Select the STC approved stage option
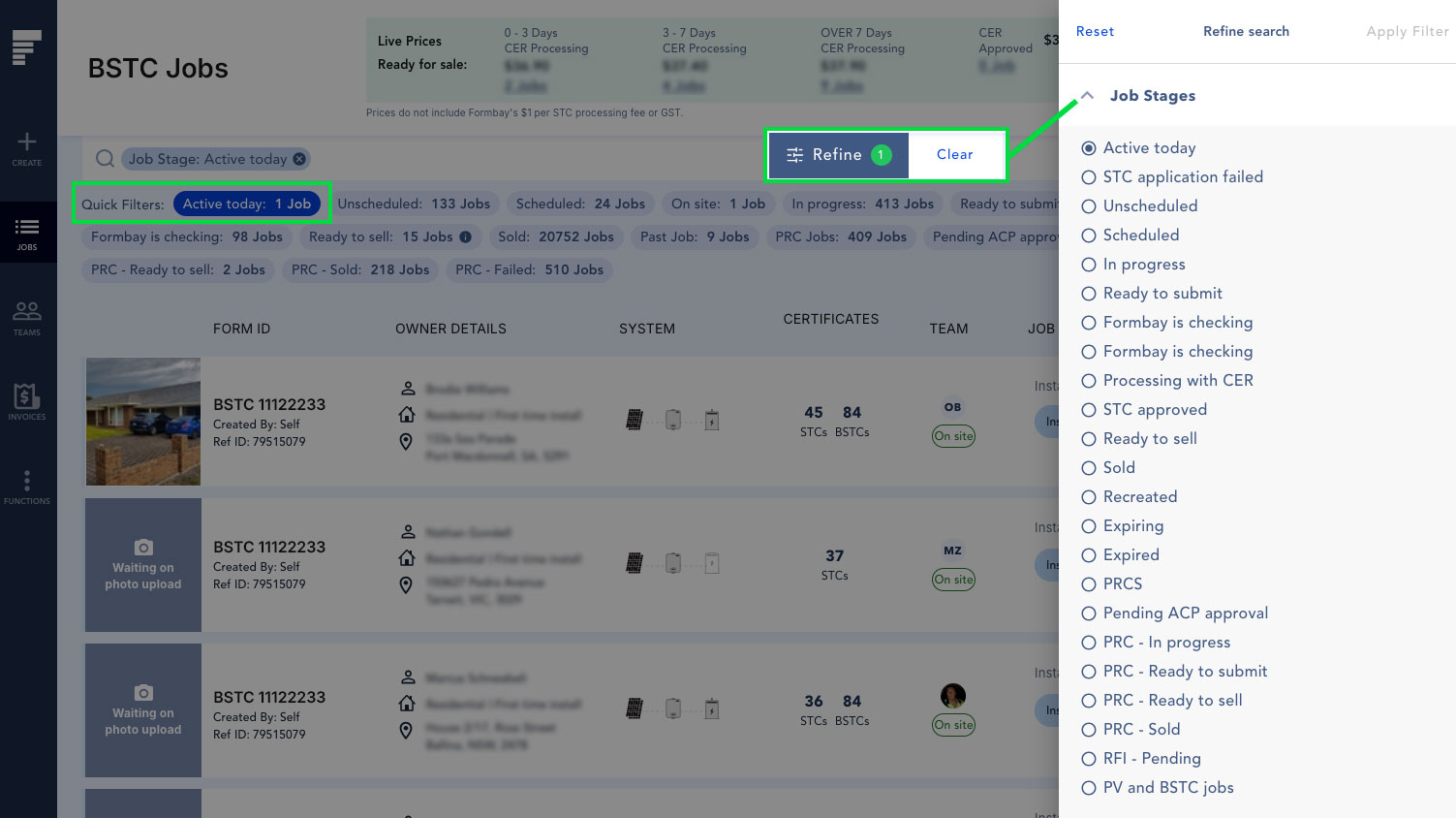 coord(1089,410)
